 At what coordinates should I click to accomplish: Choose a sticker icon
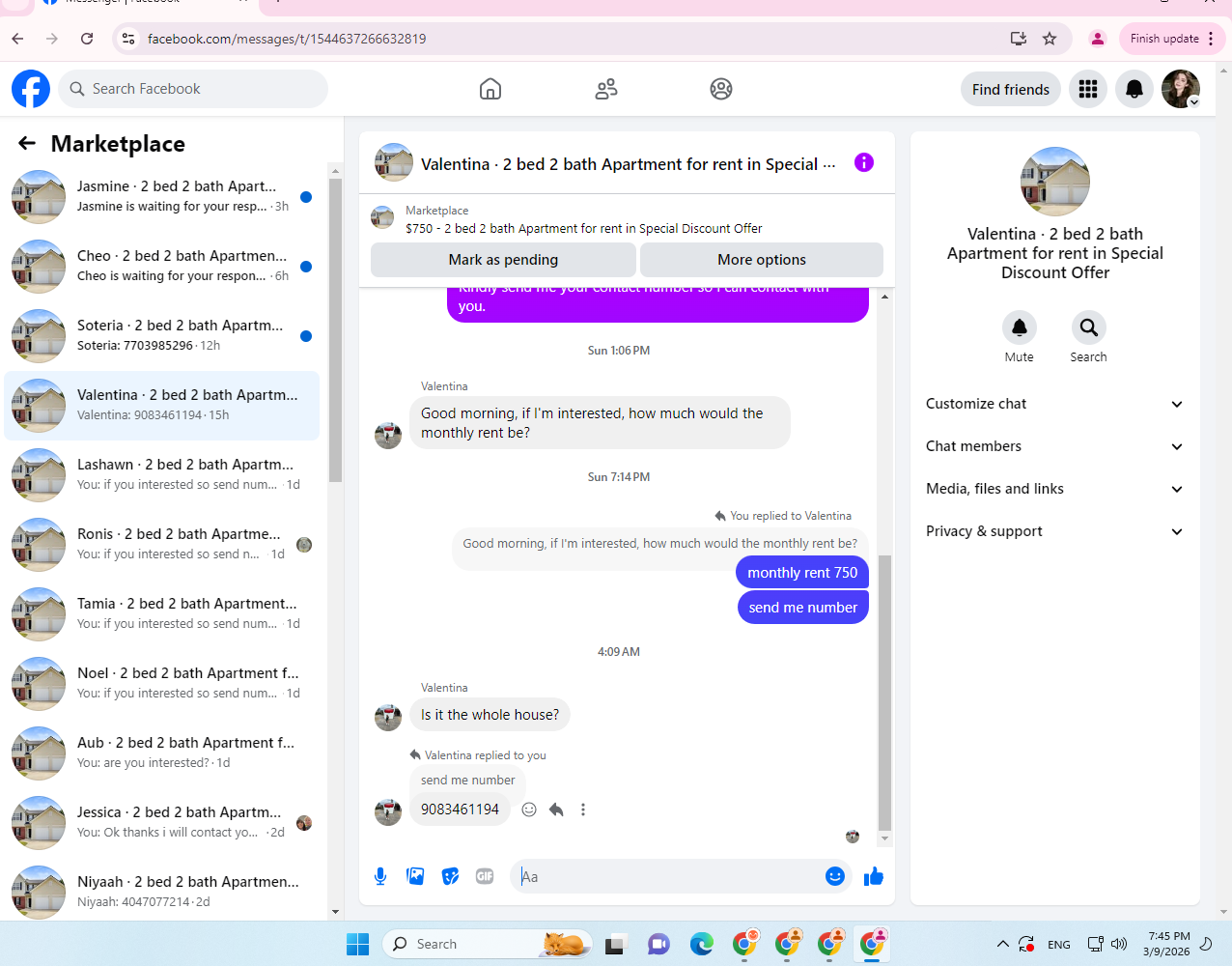[450, 876]
